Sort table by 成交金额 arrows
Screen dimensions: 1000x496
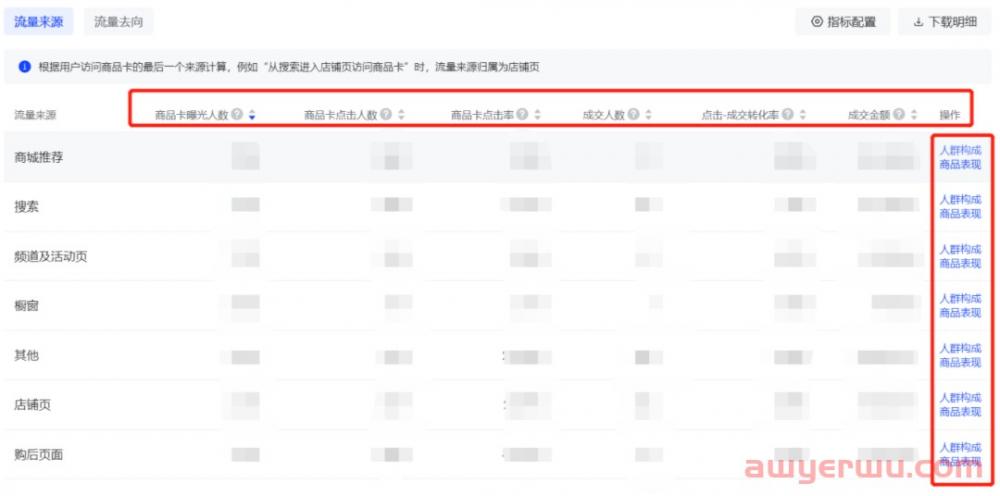(x=914, y=115)
